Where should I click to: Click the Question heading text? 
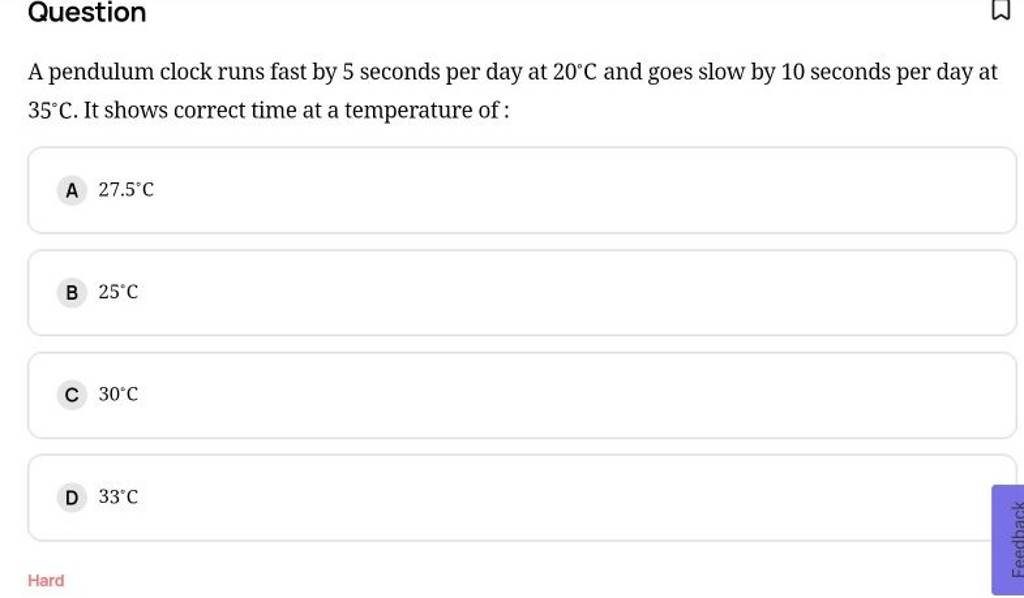coord(87,13)
